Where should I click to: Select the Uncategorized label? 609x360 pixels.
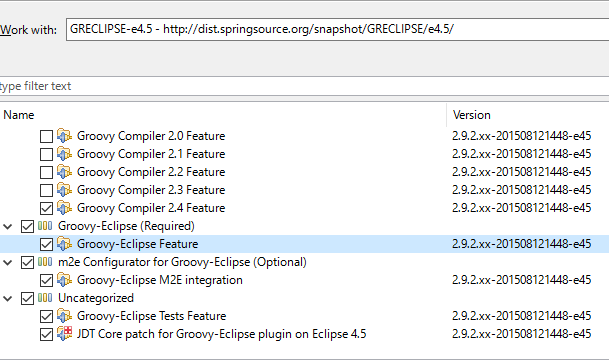click(96, 298)
